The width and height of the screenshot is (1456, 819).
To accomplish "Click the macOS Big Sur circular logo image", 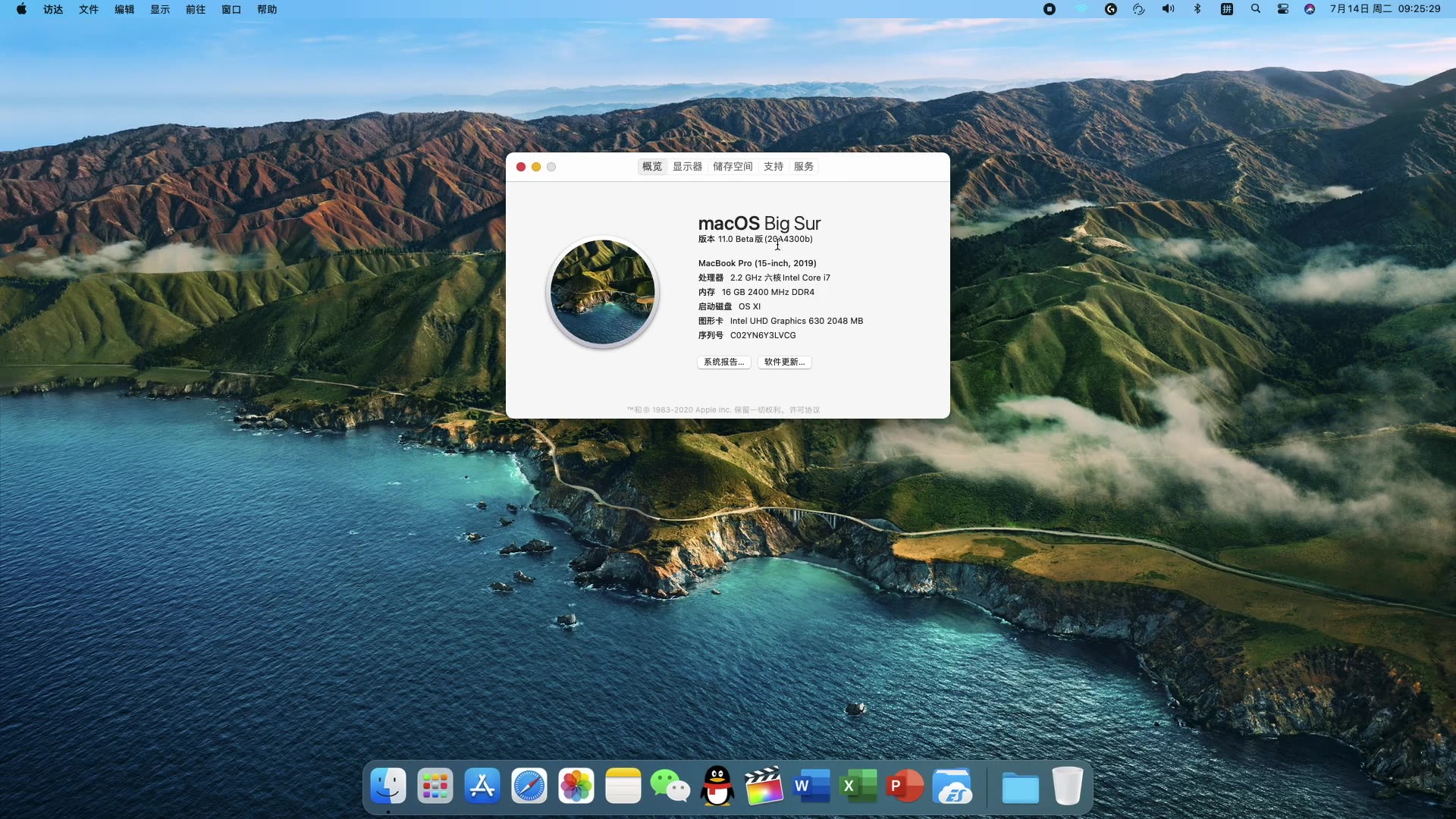I will tap(602, 292).
